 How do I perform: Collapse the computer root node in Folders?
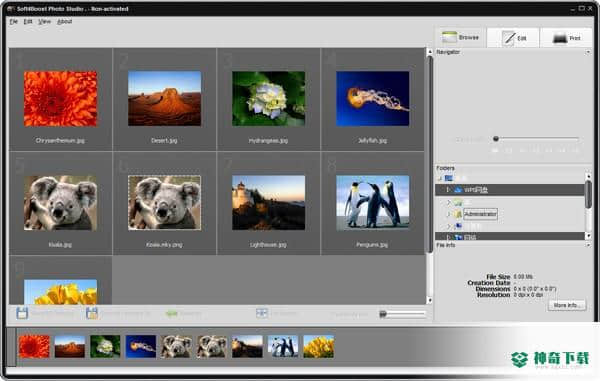(x=439, y=178)
